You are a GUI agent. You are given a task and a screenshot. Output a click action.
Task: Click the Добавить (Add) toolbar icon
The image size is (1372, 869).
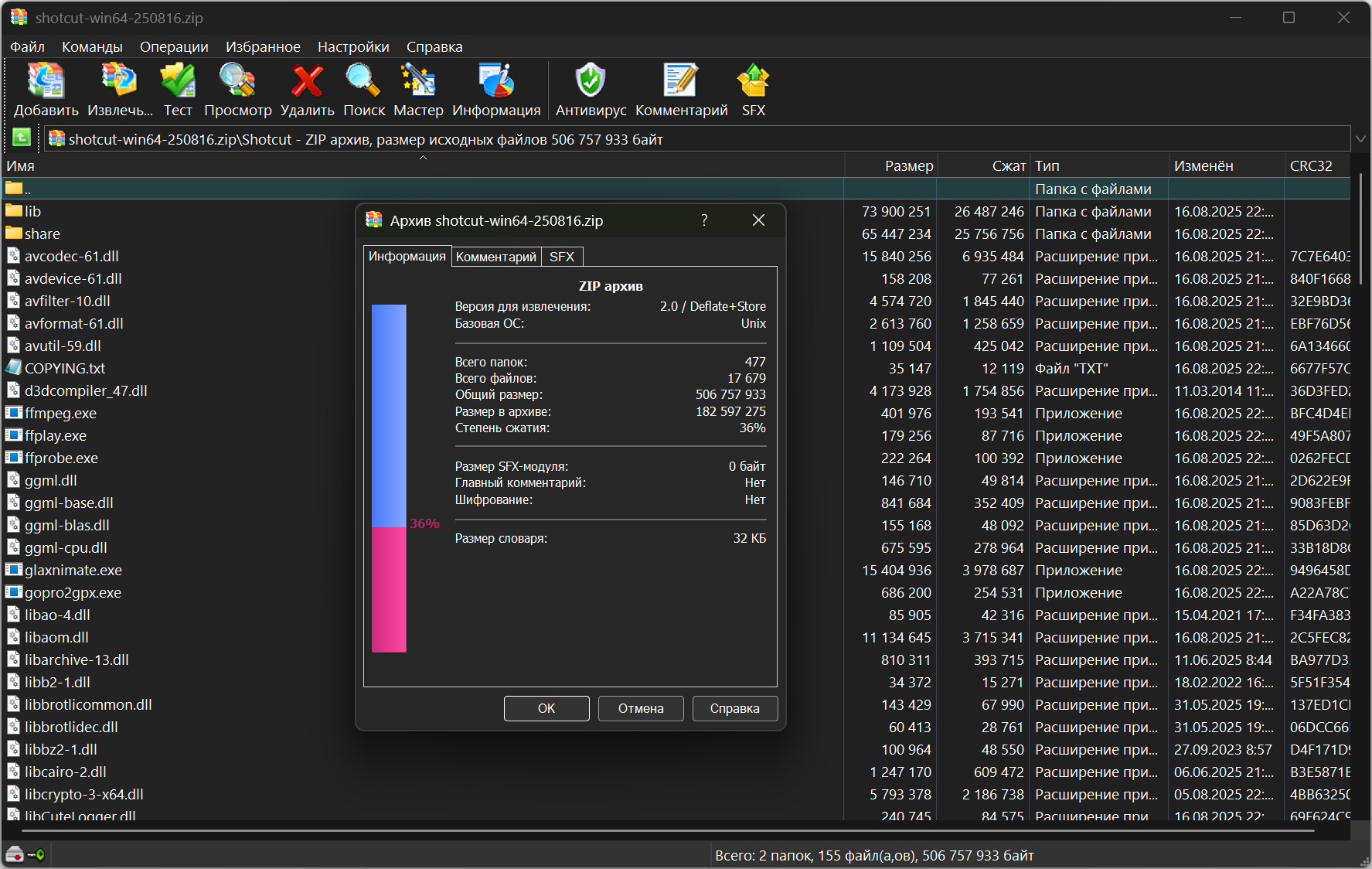(46, 90)
